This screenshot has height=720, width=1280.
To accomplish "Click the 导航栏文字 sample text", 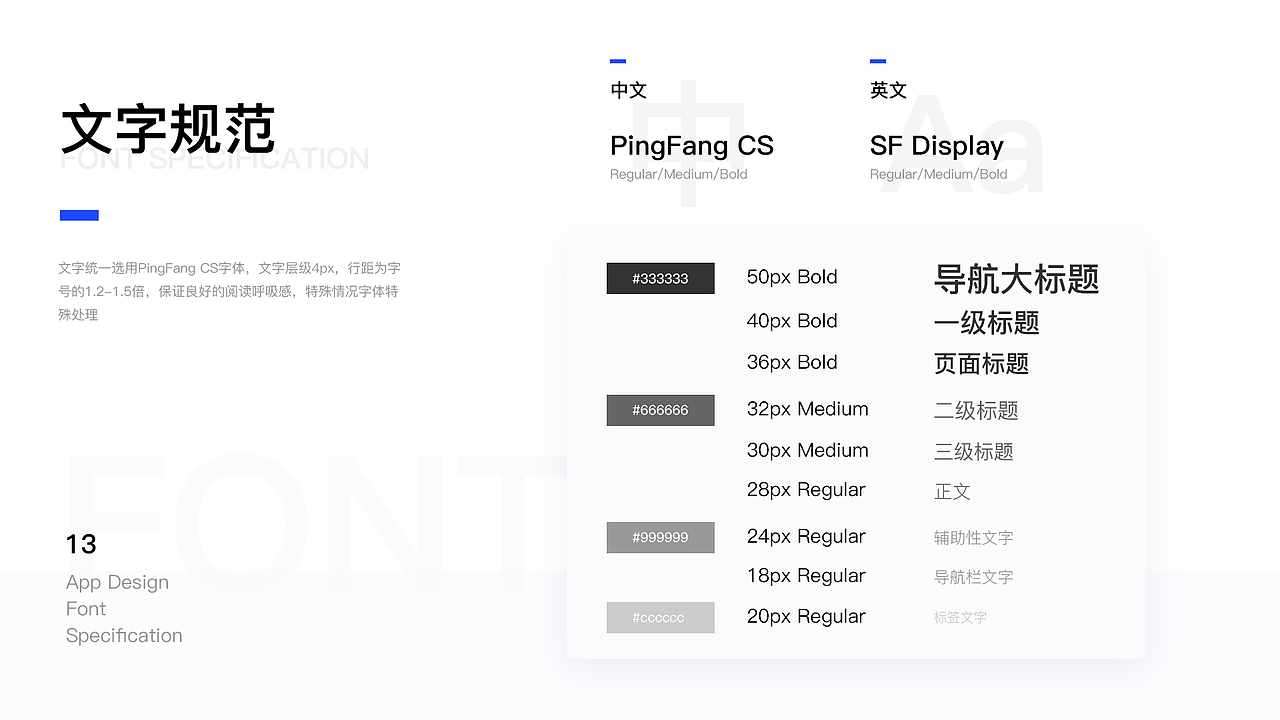I will tap(973, 577).
